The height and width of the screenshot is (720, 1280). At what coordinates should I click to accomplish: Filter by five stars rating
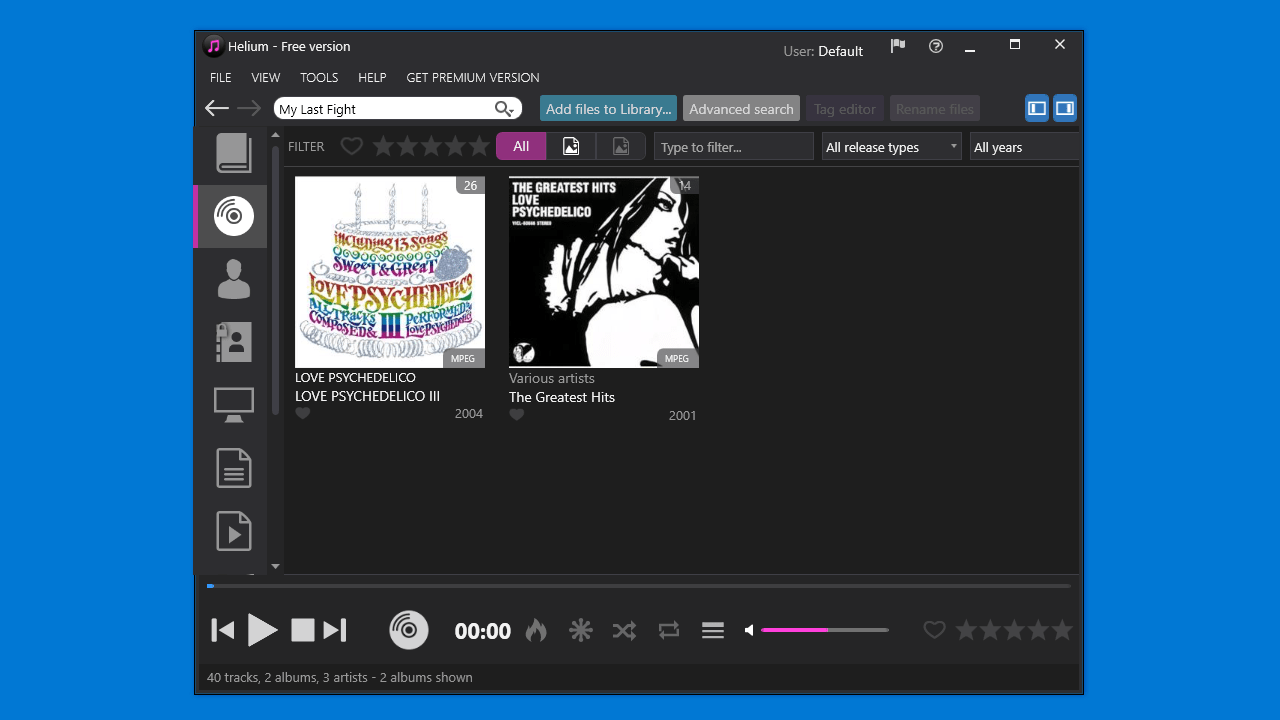click(479, 147)
